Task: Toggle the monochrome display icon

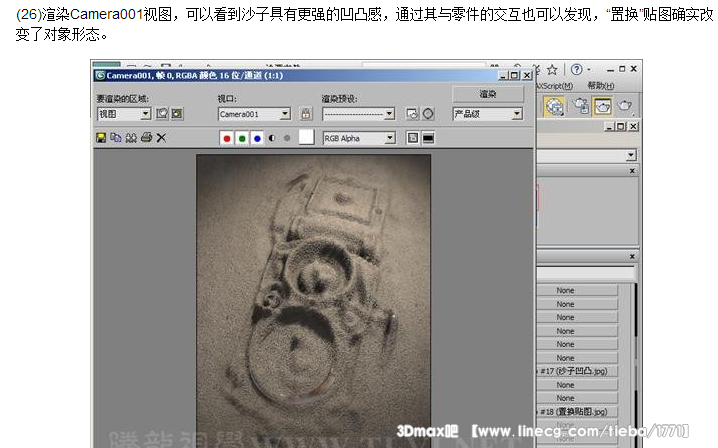Action: (x=287, y=138)
